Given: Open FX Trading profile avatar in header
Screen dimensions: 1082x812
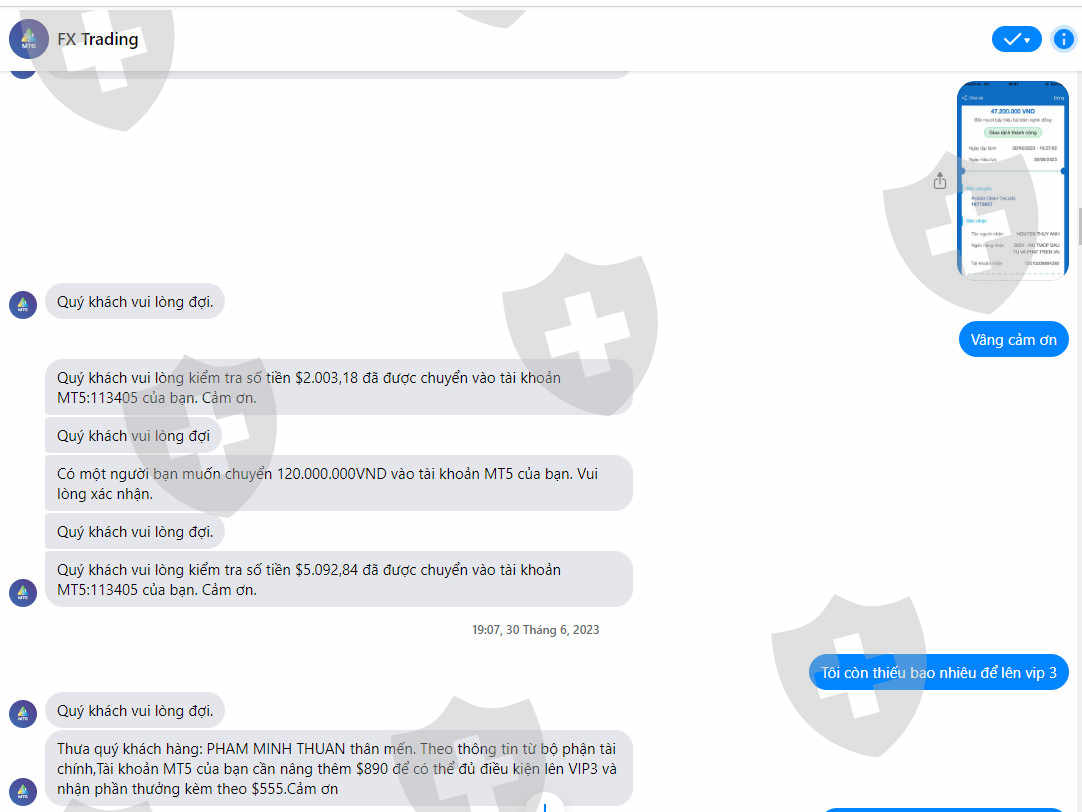Looking at the screenshot, I should [x=28, y=39].
